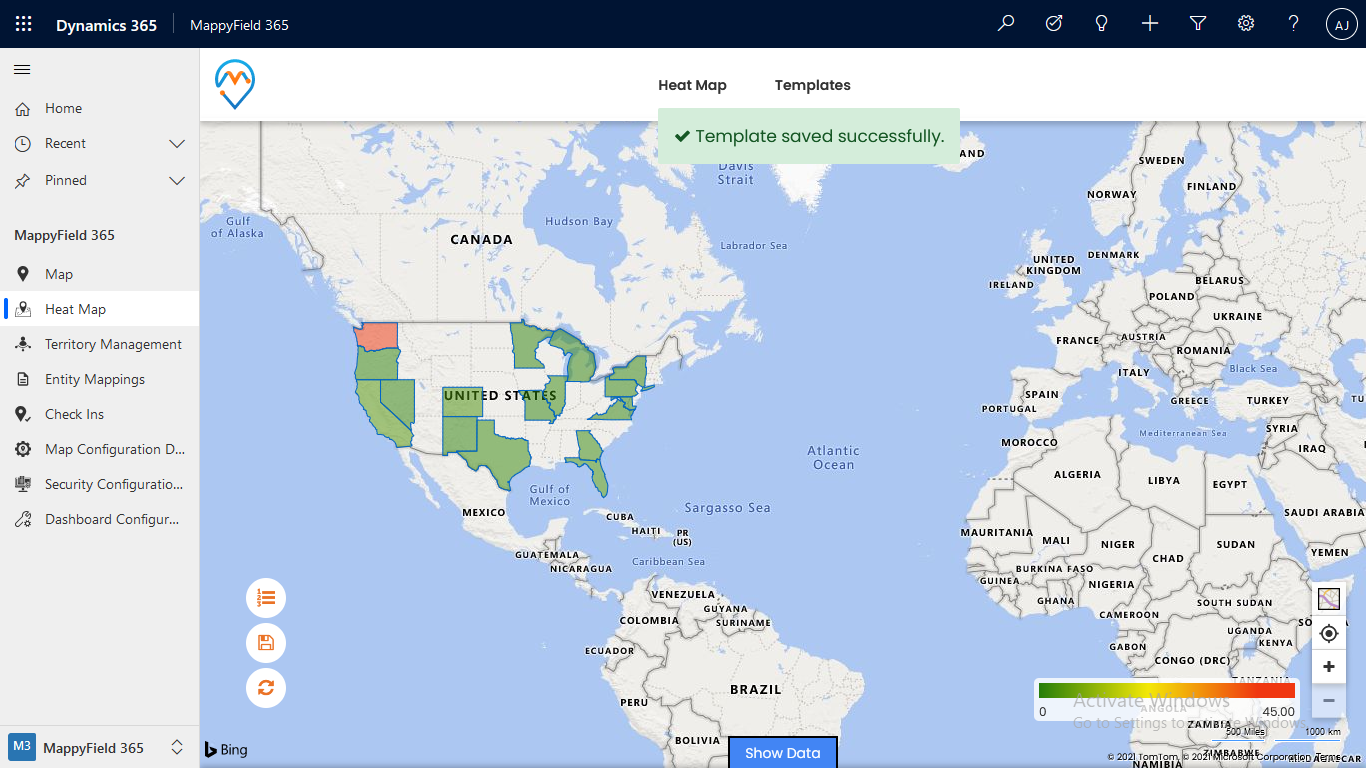Click the 'Template saved successfully.' notification

click(809, 136)
